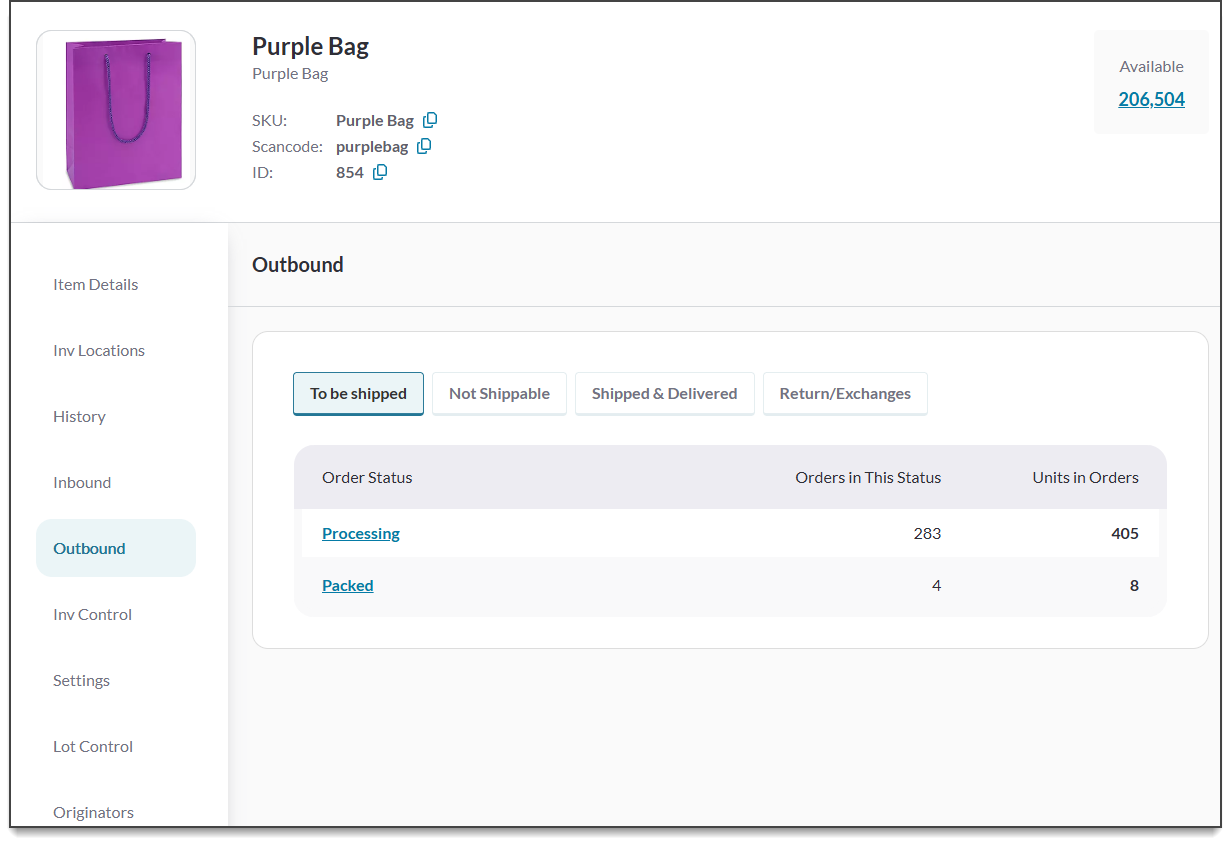Open item Settings in sidebar
This screenshot has width=1231, height=846.
[x=81, y=680]
